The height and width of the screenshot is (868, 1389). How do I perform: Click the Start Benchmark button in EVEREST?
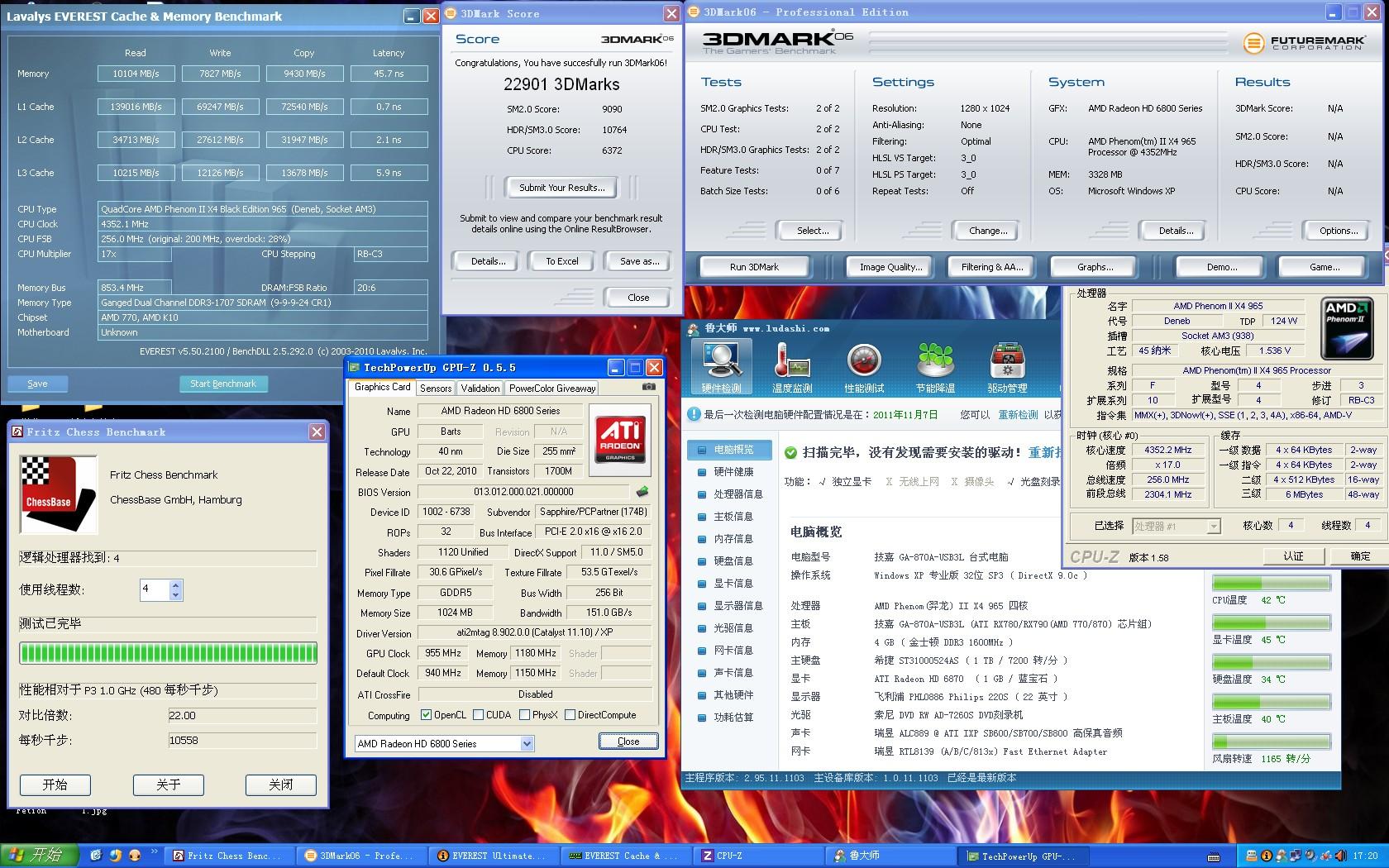223,384
